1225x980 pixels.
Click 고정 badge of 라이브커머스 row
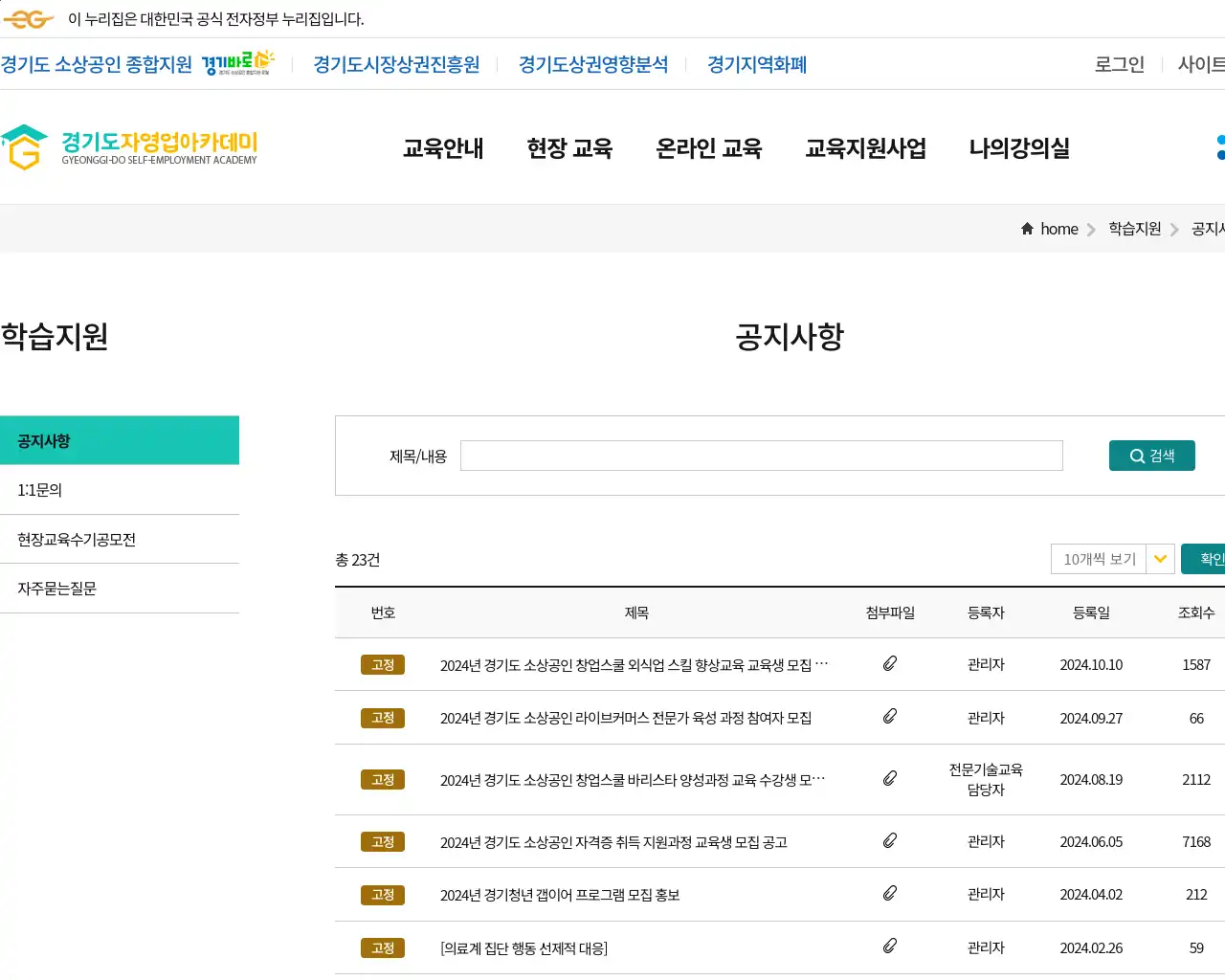click(x=383, y=718)
